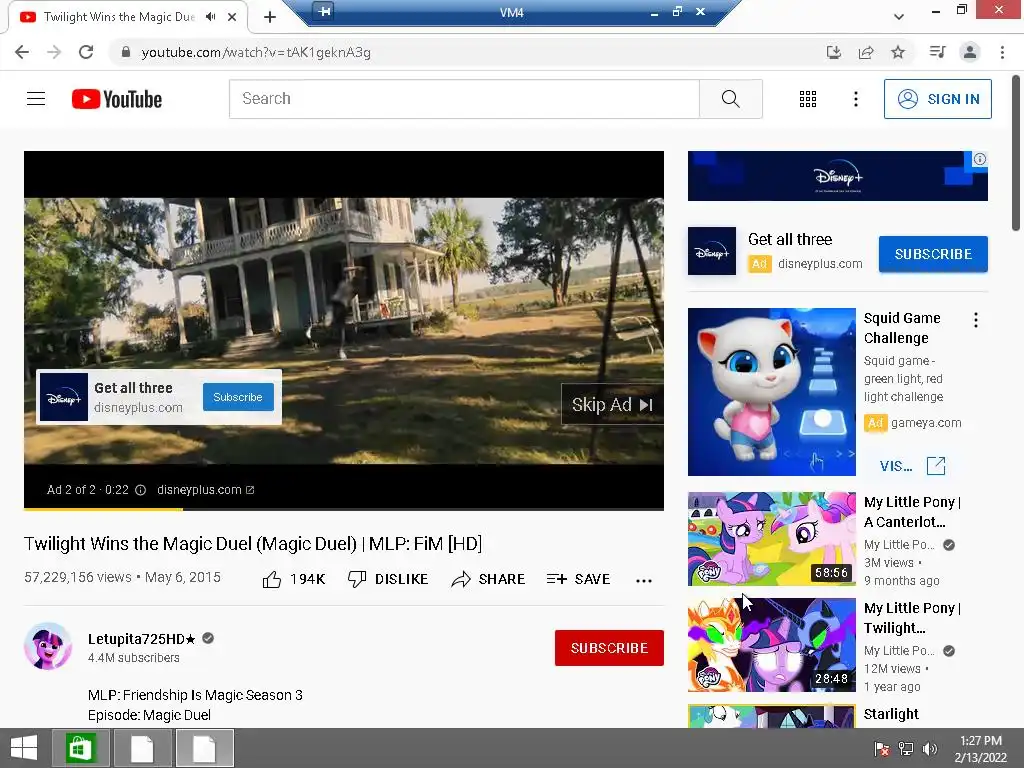Open My Little Pony A Canterlot video thumbnail

(x=771, y=539)
